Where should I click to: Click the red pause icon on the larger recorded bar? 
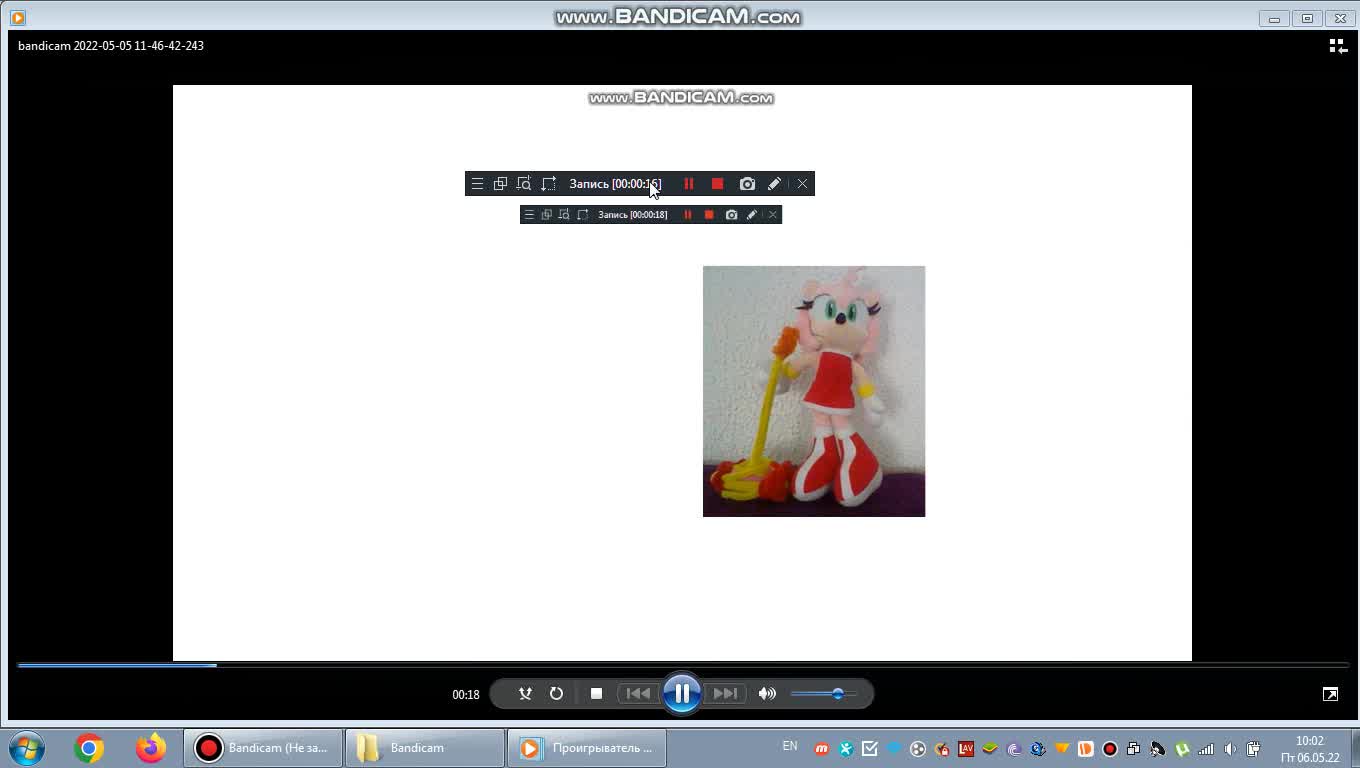point(688,184)
